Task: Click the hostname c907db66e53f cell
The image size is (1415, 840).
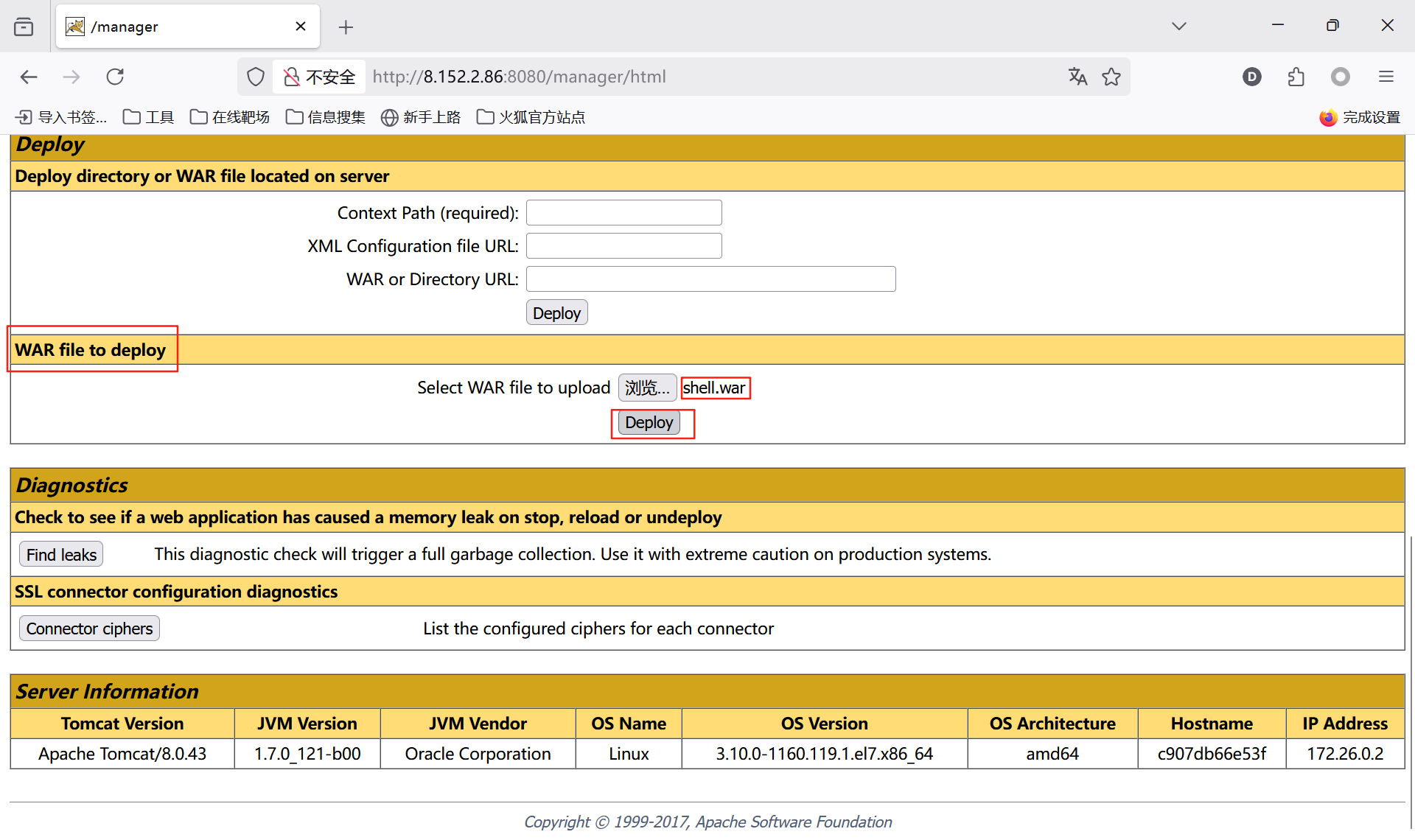Action: (x=1212, y=754)
